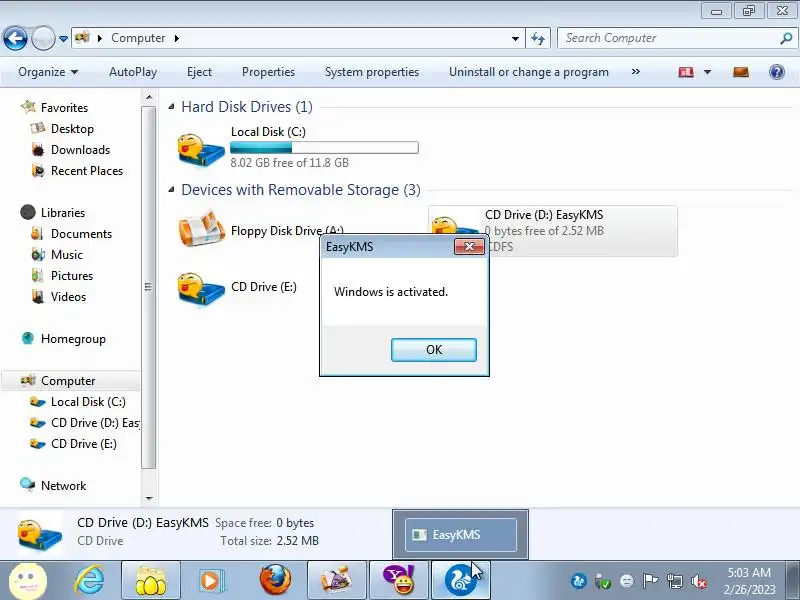The width and height of the screenshot is (800, 600).
Task: Click the muted volume tray icon
Action: (x=699, y=581)
